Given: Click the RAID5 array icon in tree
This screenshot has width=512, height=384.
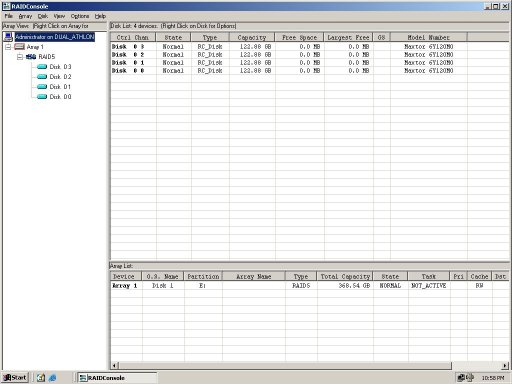Looking at the screenshot, I should tap(31, 57).
